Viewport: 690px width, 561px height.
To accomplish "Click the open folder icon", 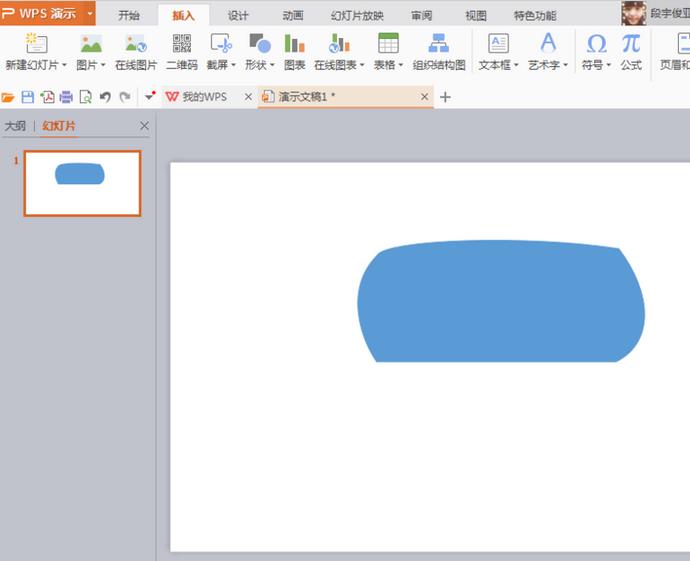I will coord(8,97).
